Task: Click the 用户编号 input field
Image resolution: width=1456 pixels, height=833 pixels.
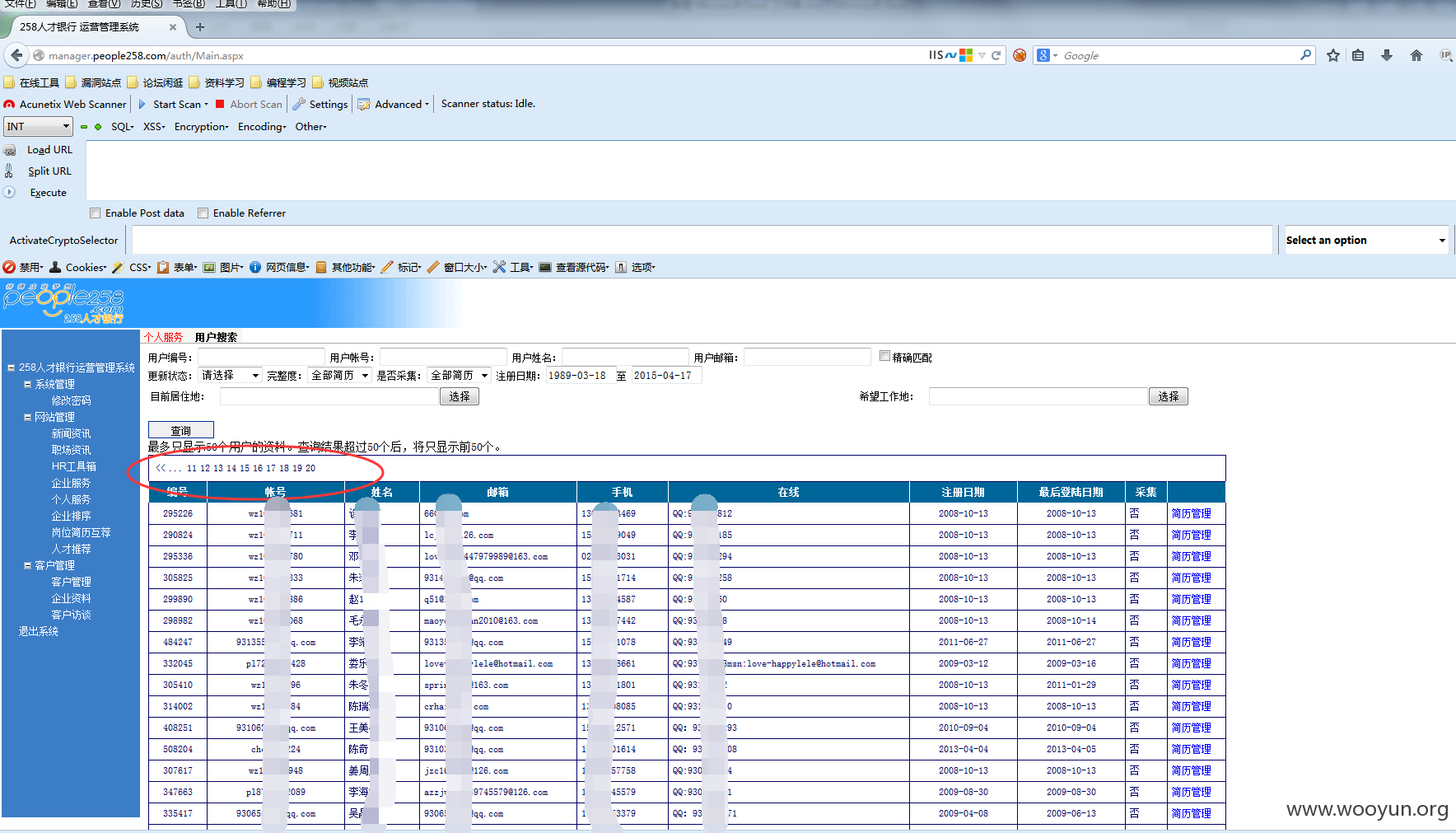Action: [261, 357]
